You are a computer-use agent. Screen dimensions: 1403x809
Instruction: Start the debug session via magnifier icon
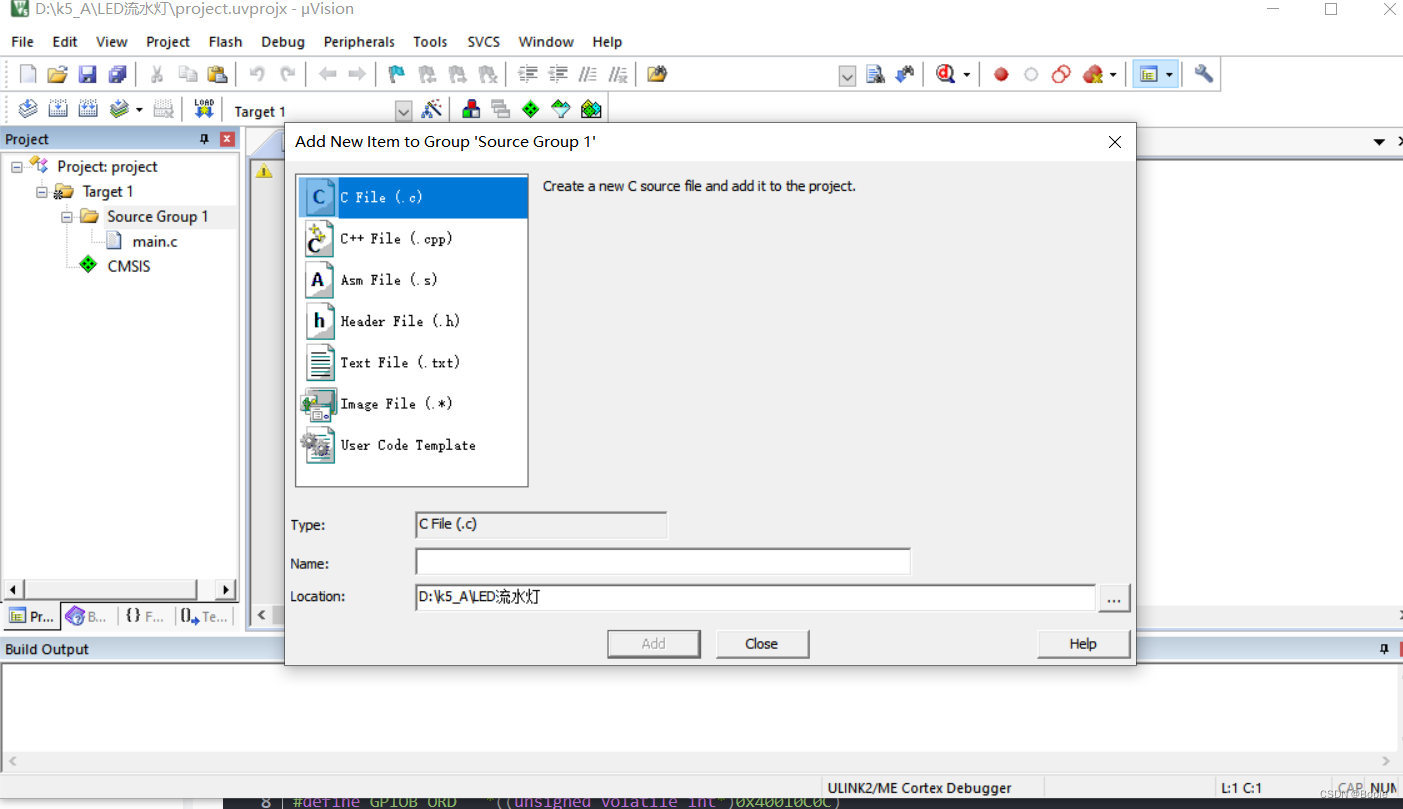pos(945,74)
